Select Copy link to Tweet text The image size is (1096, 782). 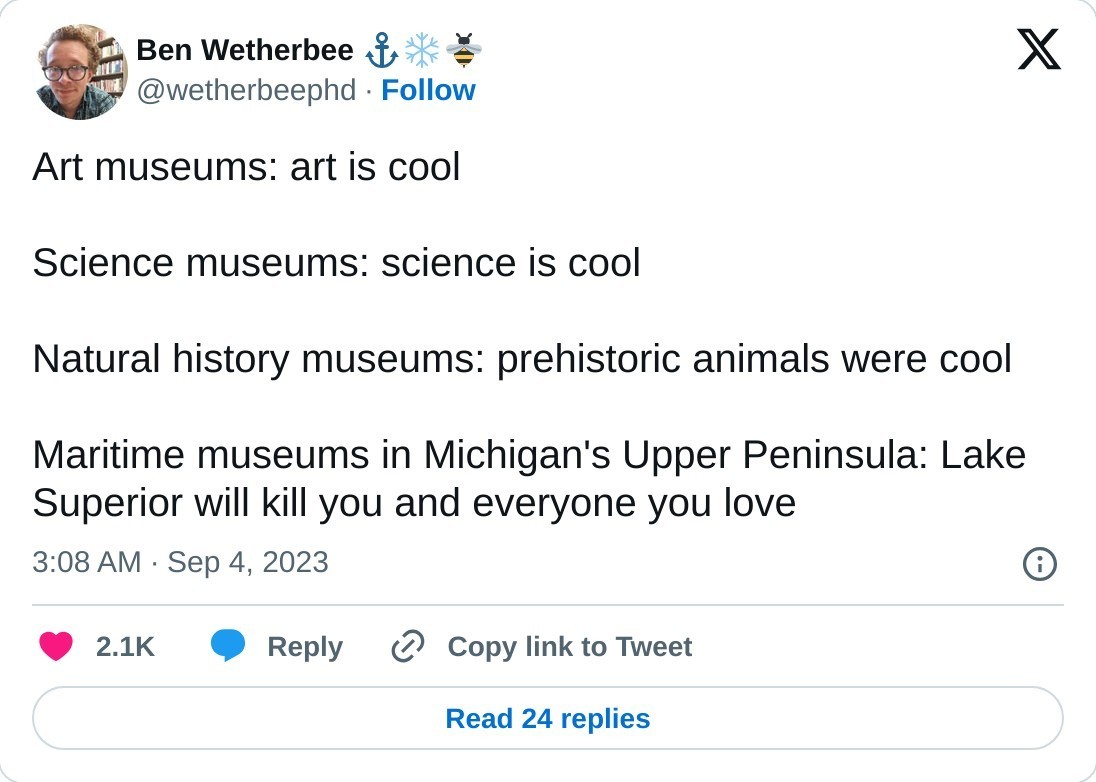tap(569, 647)
